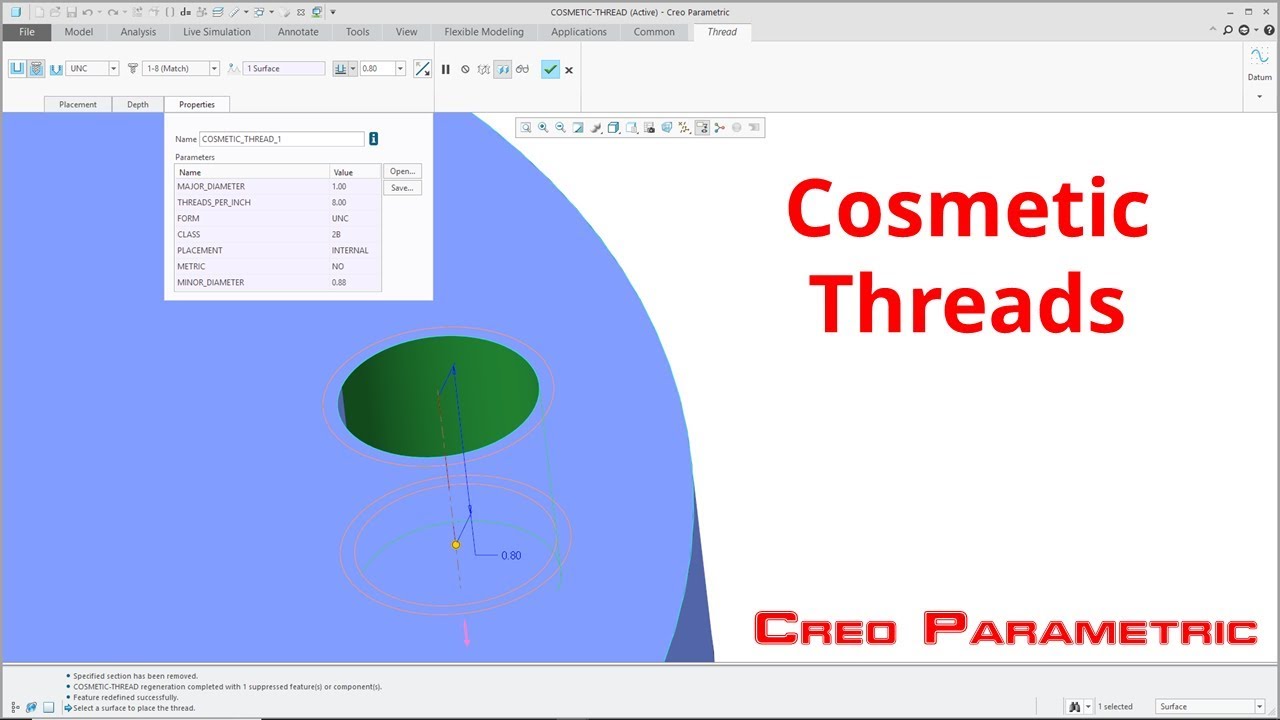The height and width of the screenshot is (720, 1280).
Task: Click the COSMETIC_THREAD_1 name field
Action: click(x=282, y=139)
